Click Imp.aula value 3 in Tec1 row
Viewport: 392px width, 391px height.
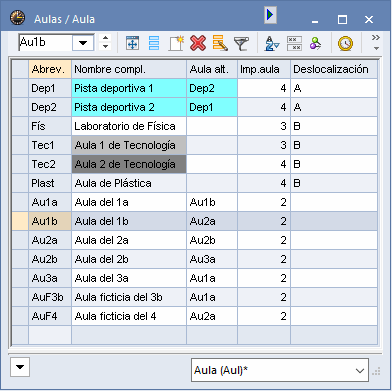pos(264,145)
